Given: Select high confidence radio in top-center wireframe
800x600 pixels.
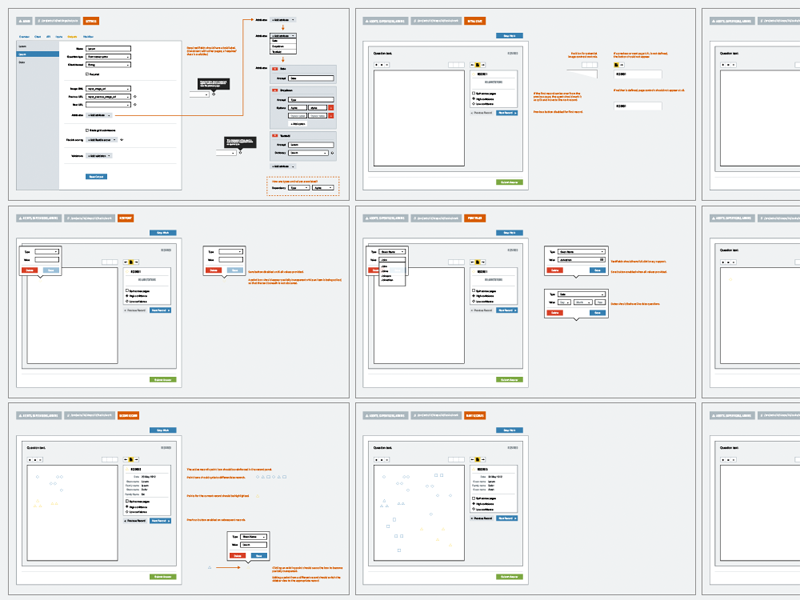Looking at the screenshot, I should pos(473,98).
